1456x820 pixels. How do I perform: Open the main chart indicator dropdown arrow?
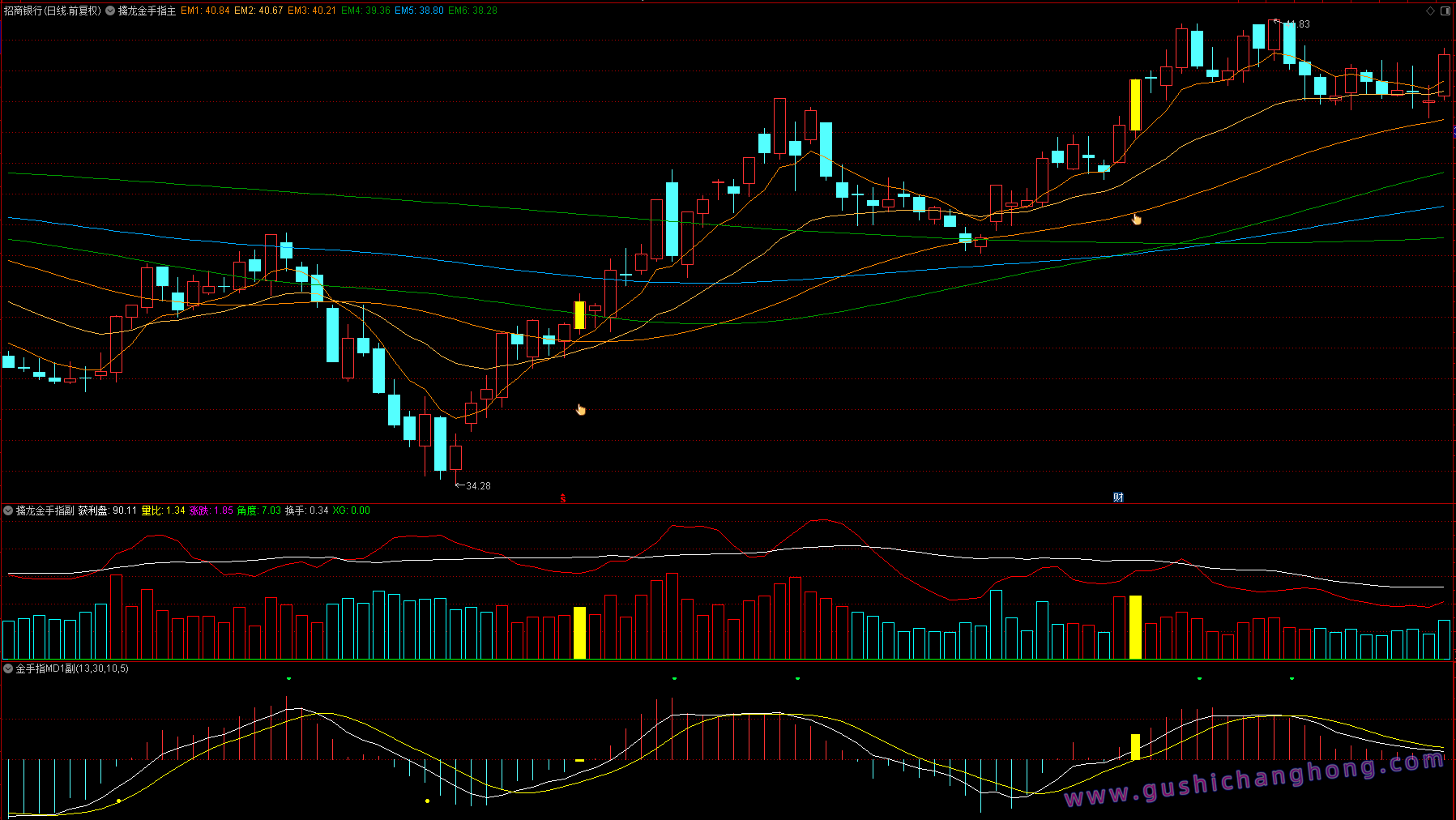(110, 11)
